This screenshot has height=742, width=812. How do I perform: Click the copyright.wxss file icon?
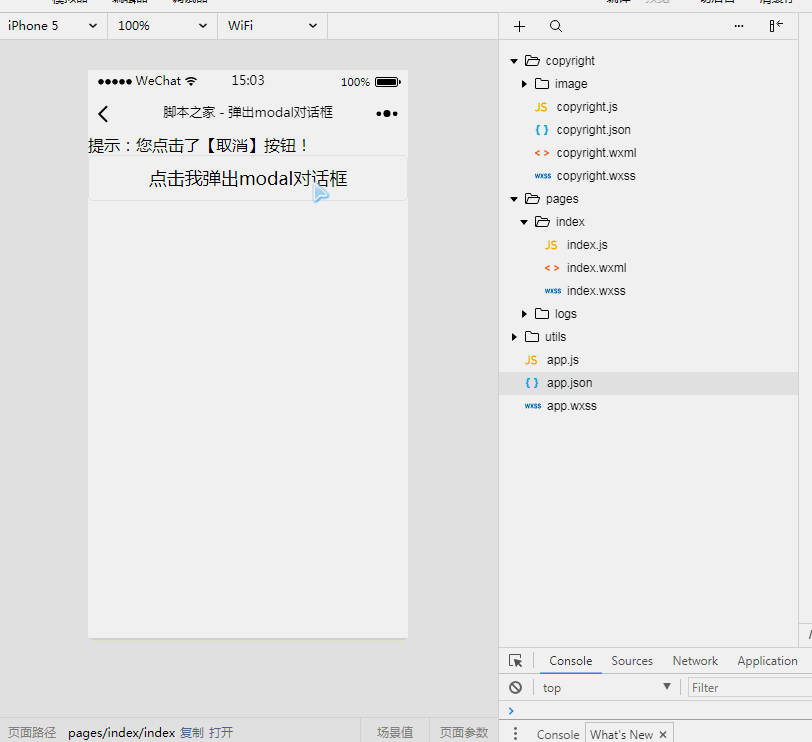coord(543,176)
